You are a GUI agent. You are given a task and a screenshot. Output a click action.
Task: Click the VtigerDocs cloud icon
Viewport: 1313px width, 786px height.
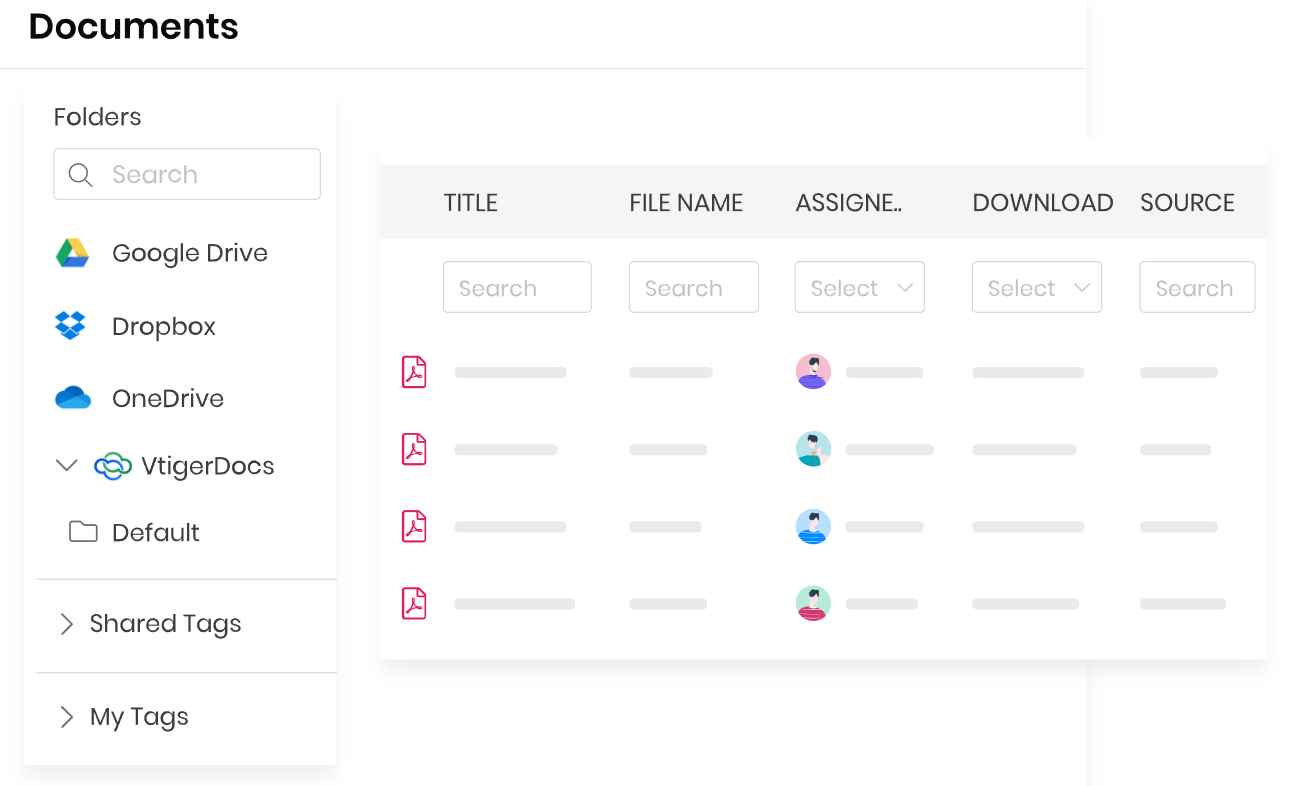pyautogui.click(x=112, y=465)
